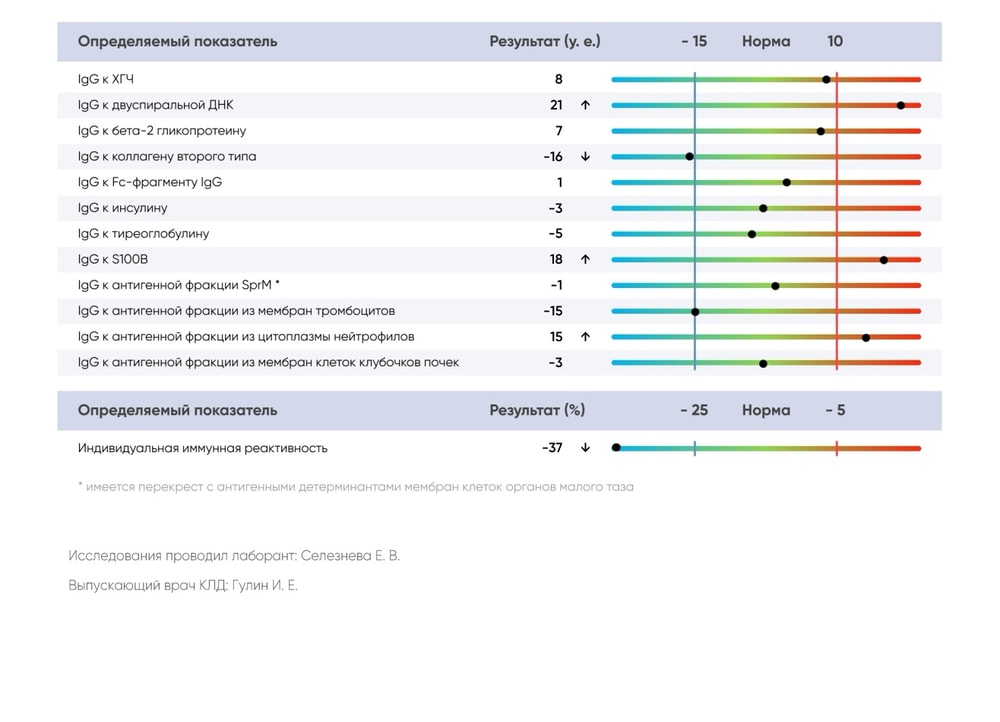1000x722 pixels.
Task: Click the footnote about перекрест с антигенными детерминантами
Action: click(x=355, y=487)
